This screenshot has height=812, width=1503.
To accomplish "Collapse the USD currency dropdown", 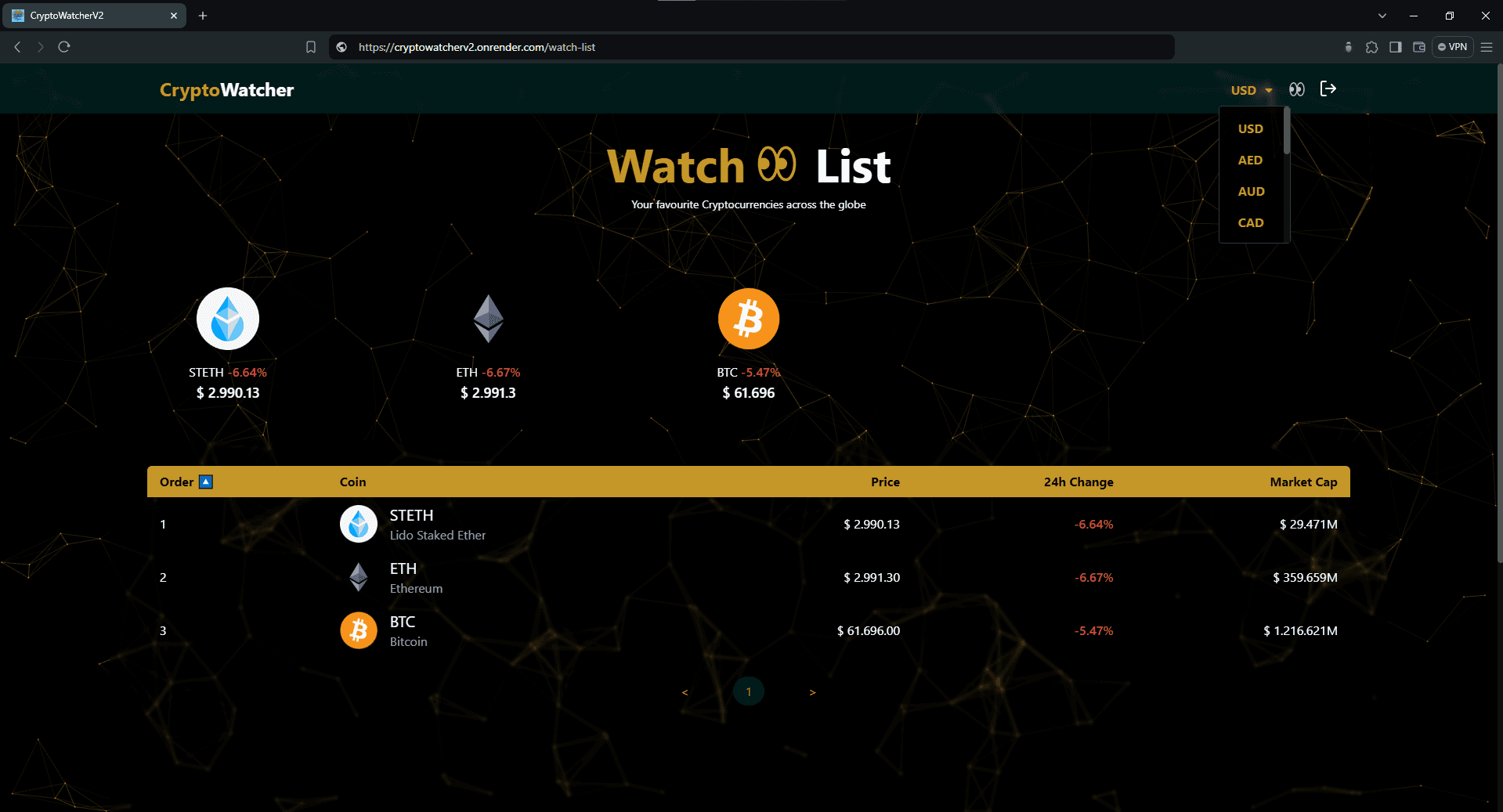I will pyautogui.click(x=1251, y=90).
